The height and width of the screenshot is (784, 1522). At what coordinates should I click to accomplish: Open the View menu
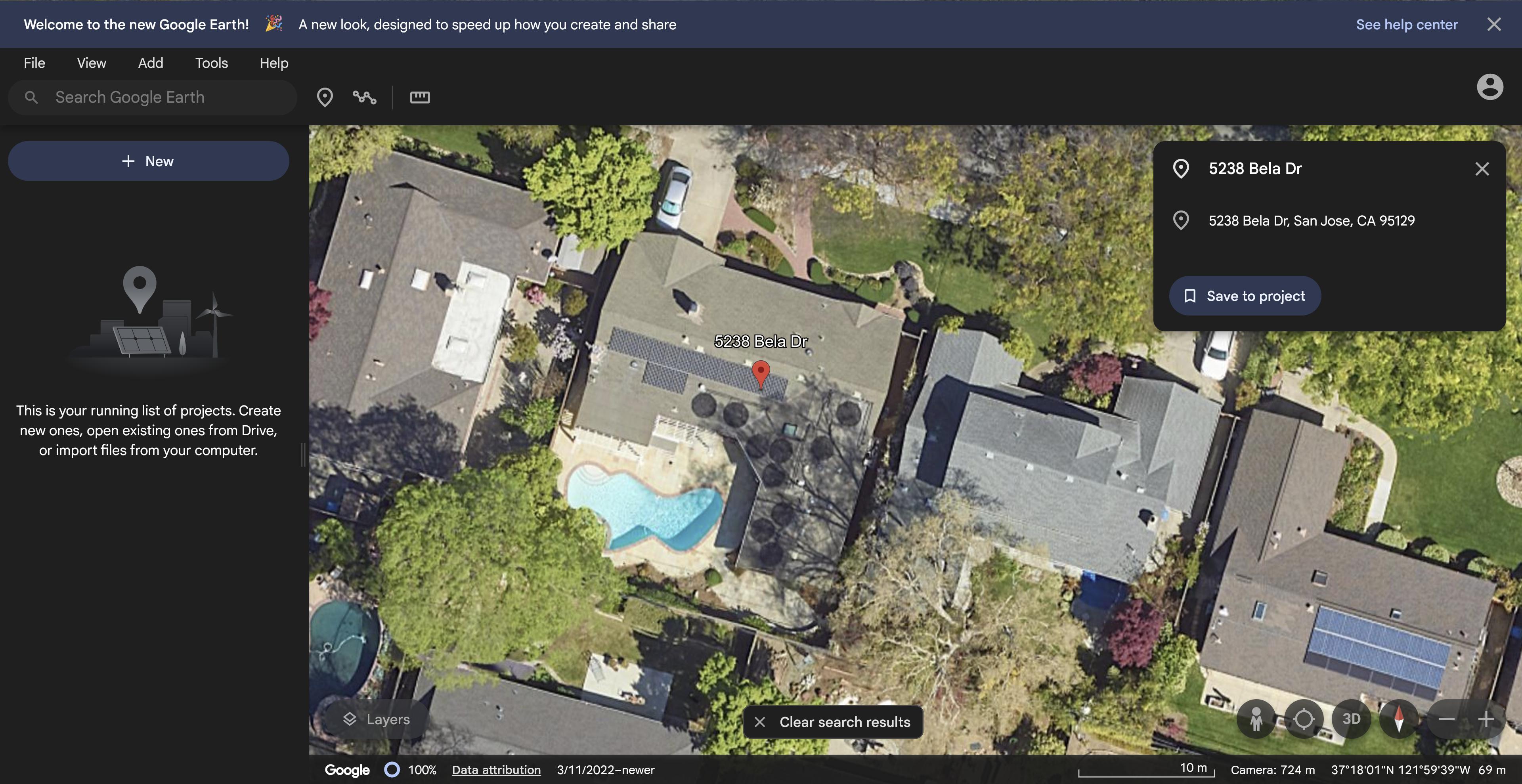tap(92, 63)
